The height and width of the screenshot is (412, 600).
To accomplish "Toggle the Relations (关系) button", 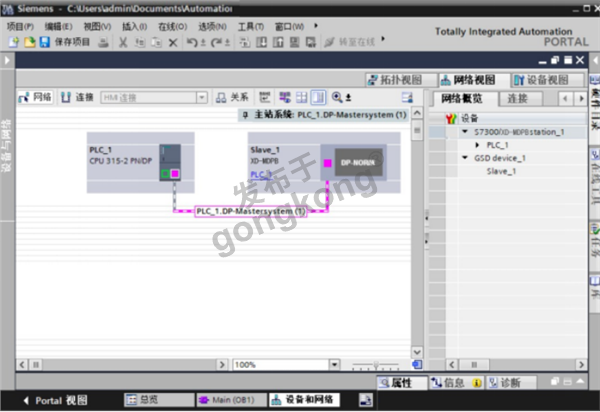I will [232, 98].
